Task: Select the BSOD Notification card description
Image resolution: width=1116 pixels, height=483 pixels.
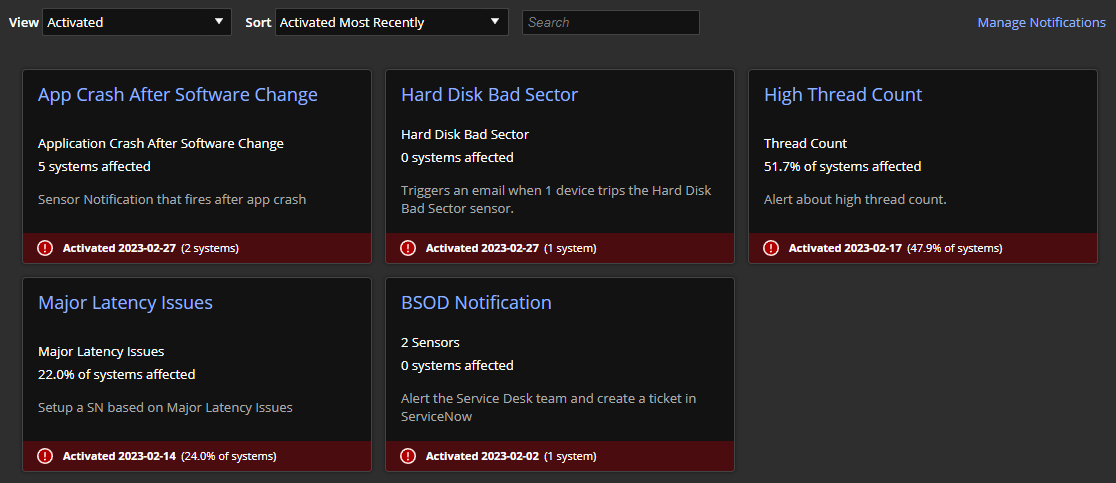Action: 548,408
